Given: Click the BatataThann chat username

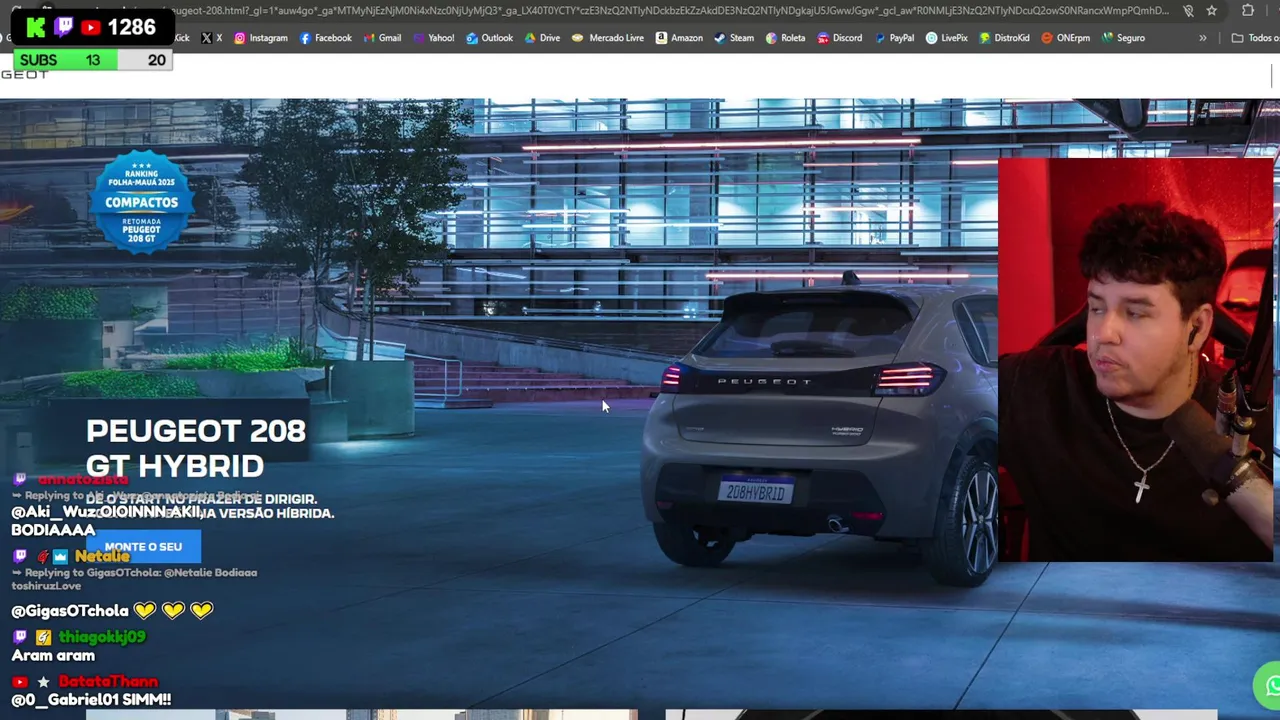Looking at the screenshot, I should click(108, 681).
